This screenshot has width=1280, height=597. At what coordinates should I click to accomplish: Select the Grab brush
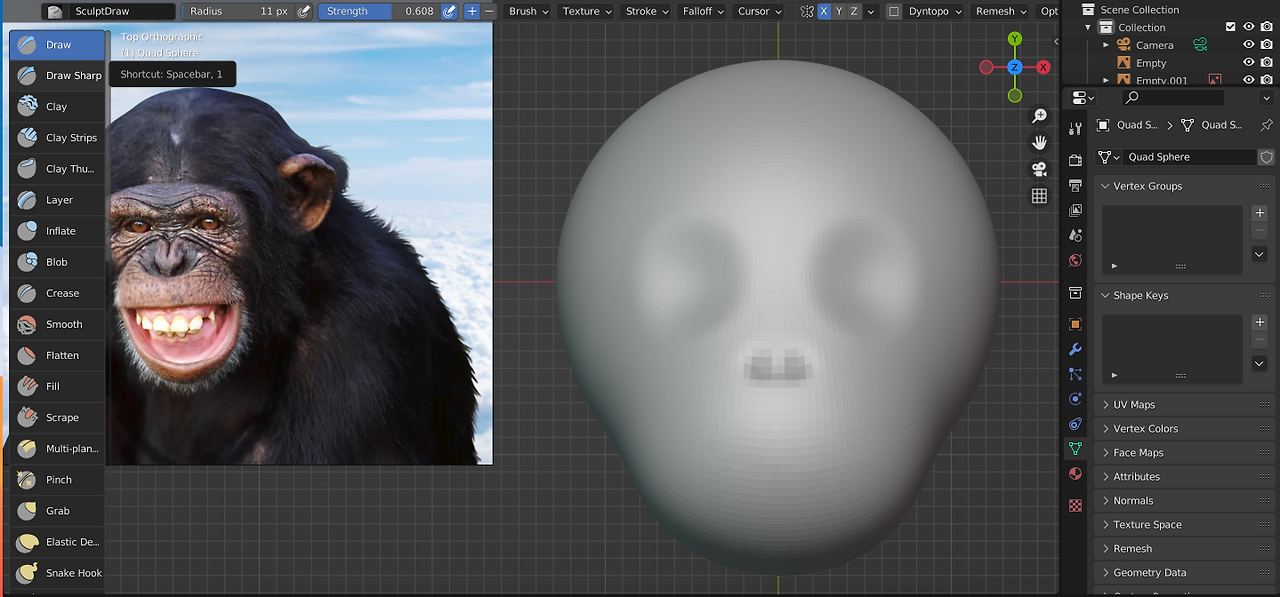pyautogui.click(x=58, y=511)
